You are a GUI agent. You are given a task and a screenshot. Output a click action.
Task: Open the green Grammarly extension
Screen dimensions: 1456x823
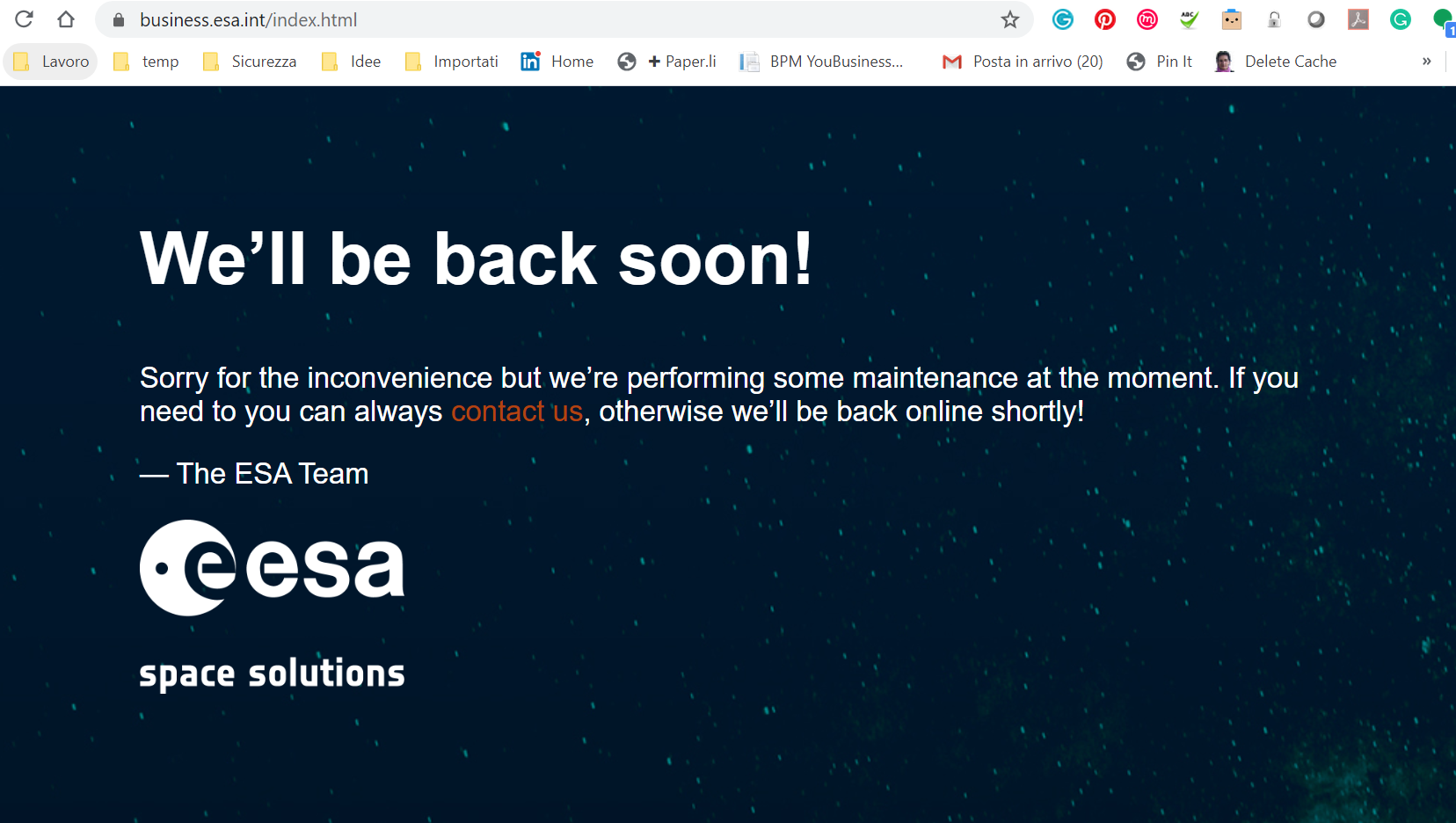[x=1400, y=19]
